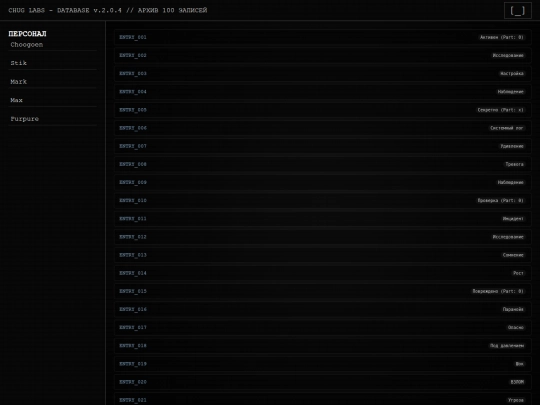This screenshot has height=405, width=540.
Task: Open Choogoen personnel profile
Action: [x=53, y=45]
